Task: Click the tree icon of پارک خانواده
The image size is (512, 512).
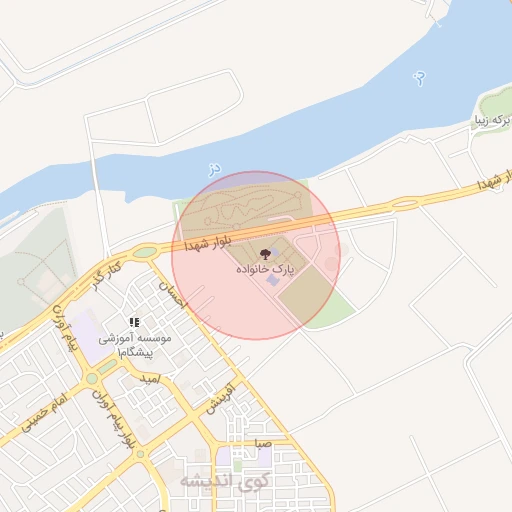Action: [x=265, y=254]
